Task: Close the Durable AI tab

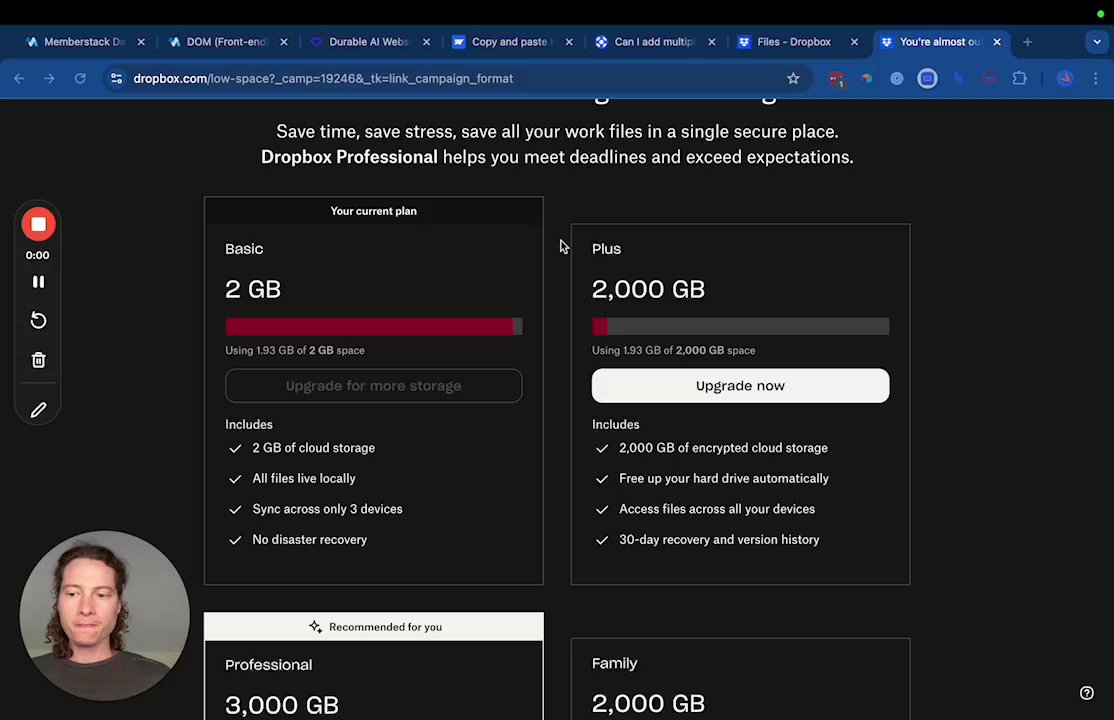Action: tap(426, 42)
